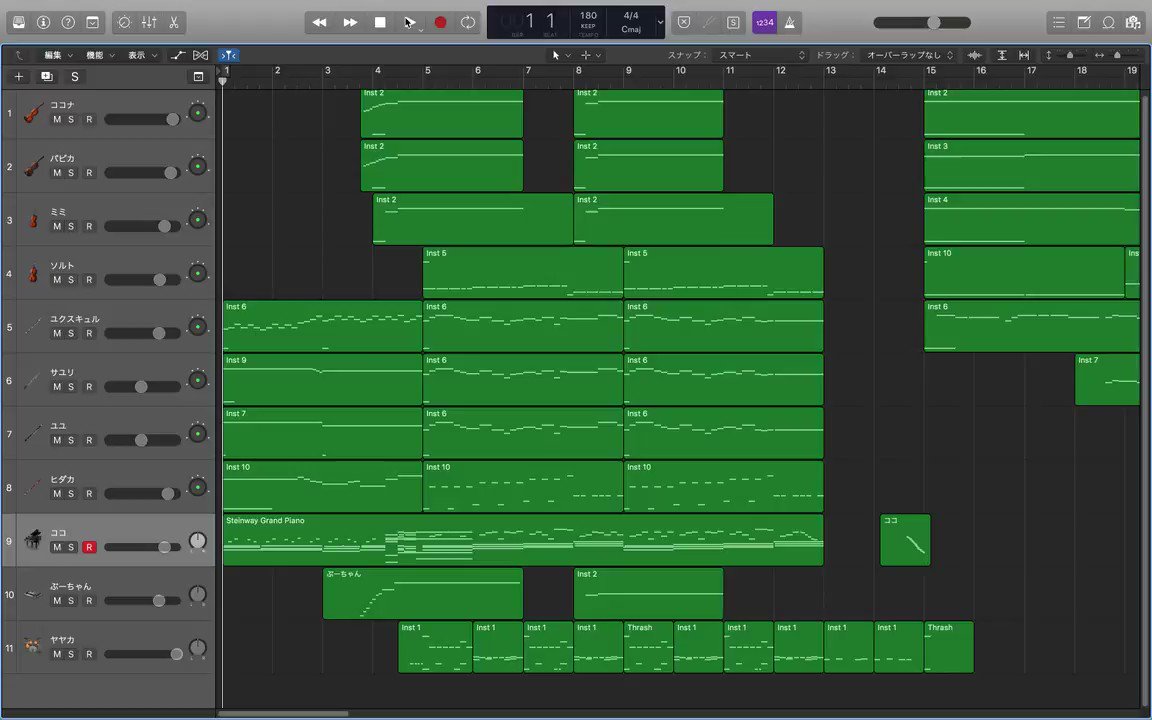Toggle horizontal auto zoom button
This screenshot has width=1152, height=720.
click(x=1024, y=55)
